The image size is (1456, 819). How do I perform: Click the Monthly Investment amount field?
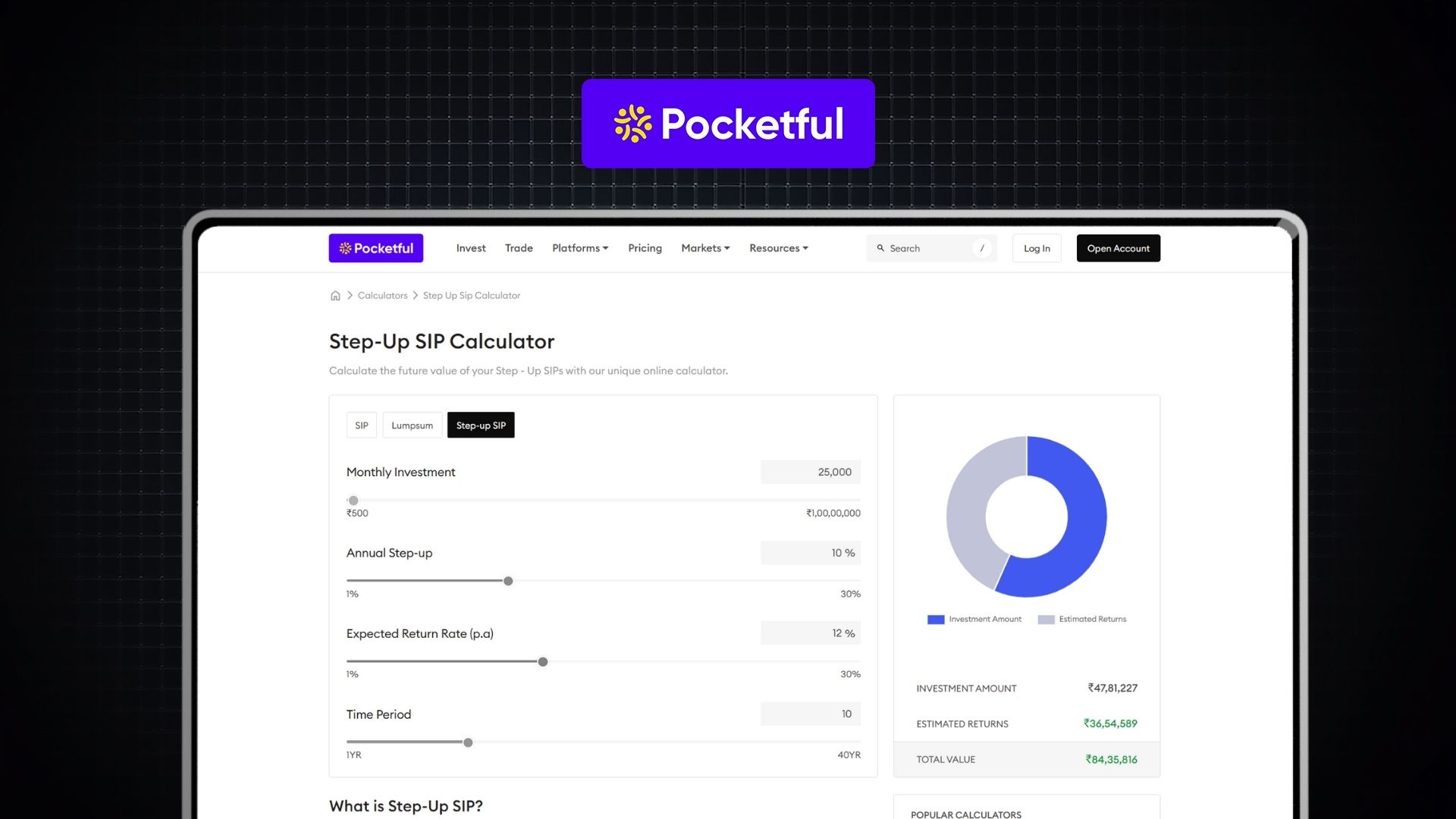811,472
